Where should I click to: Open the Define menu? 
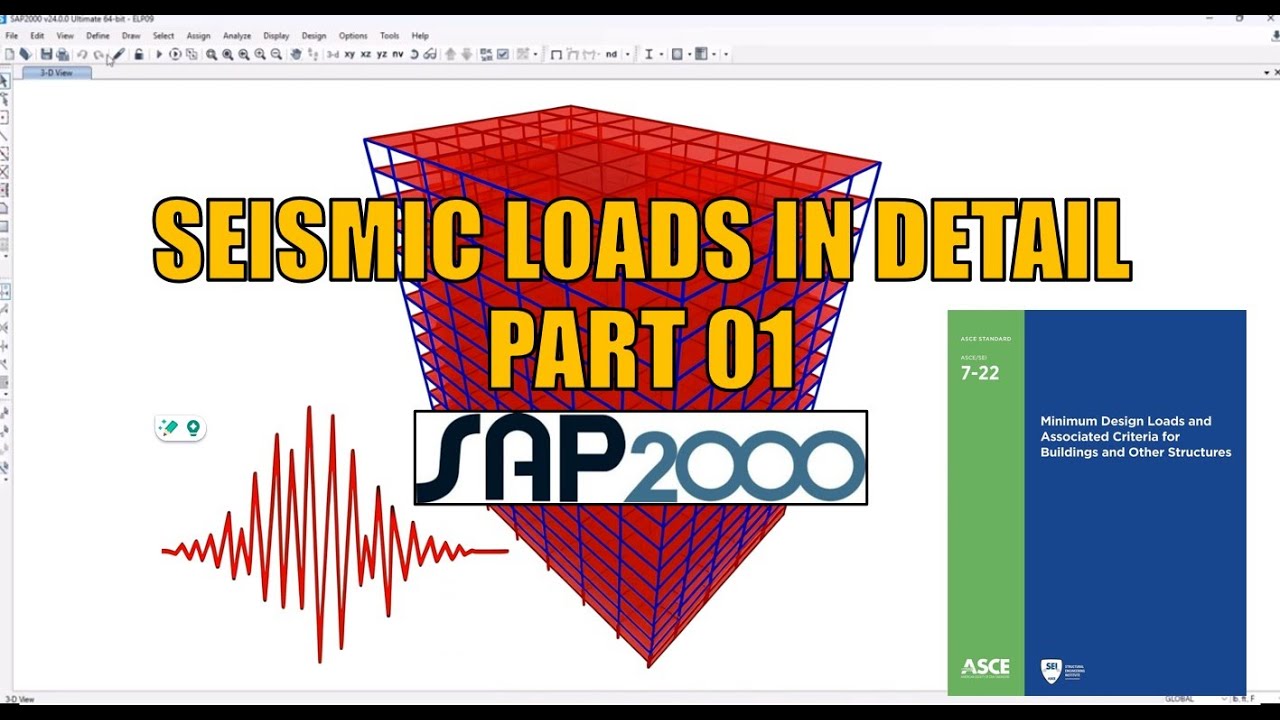click(x=98, y=36)
